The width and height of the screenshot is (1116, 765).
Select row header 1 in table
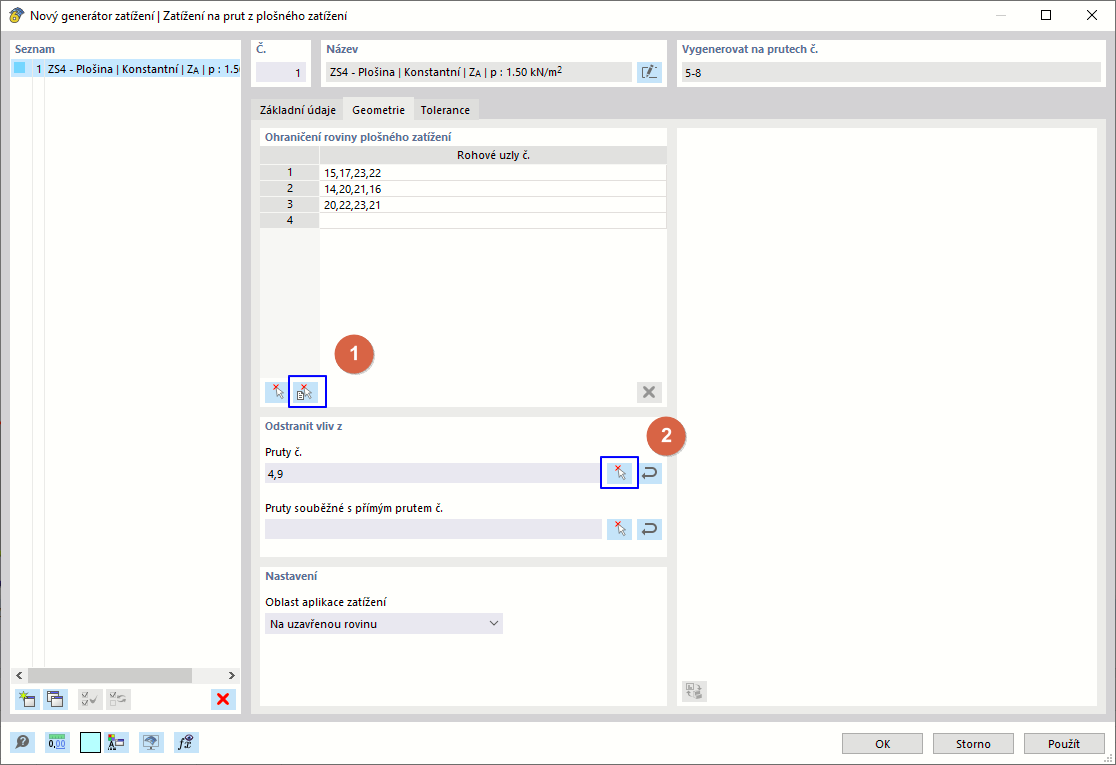pyautogui.click(x=290, y=173)
